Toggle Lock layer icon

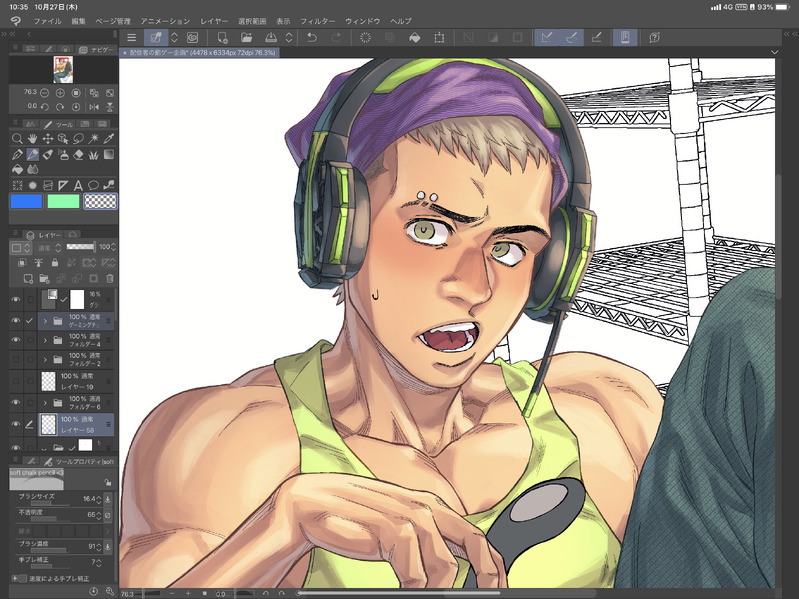(x=55, y=263)
